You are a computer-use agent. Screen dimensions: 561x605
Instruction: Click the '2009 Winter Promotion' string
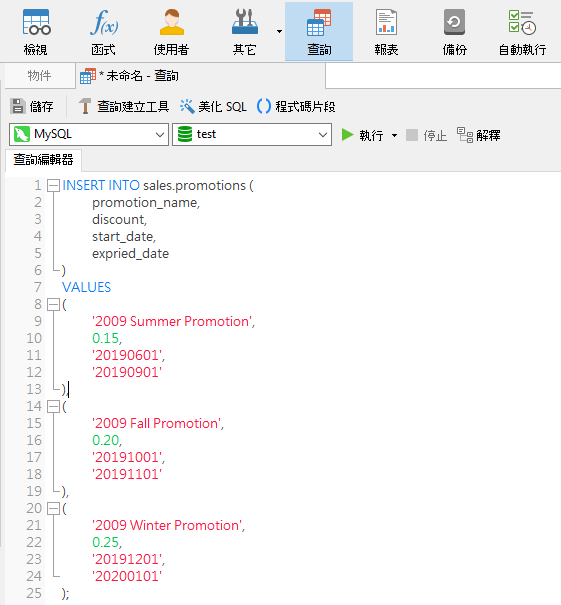coord(167,525)
